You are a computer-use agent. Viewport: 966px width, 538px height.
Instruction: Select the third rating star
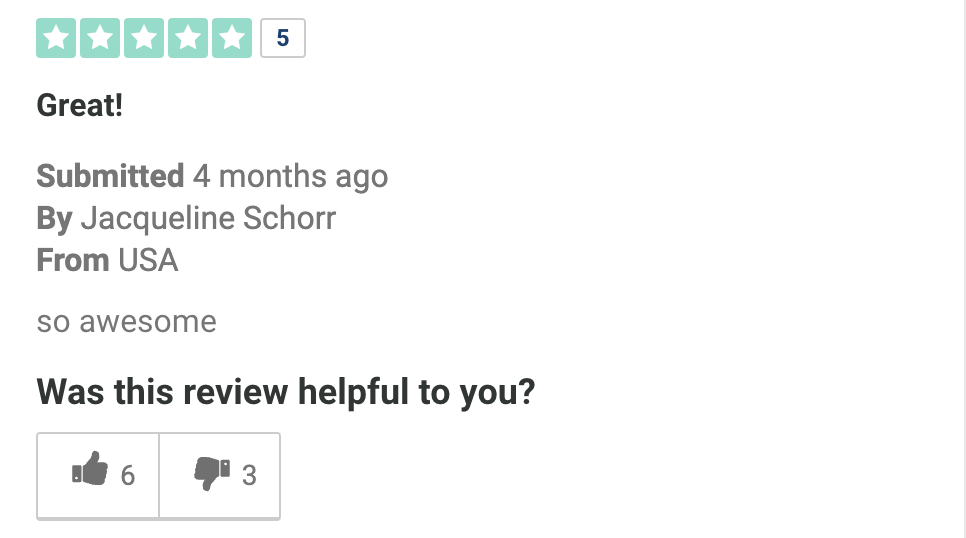click(144, 38)
